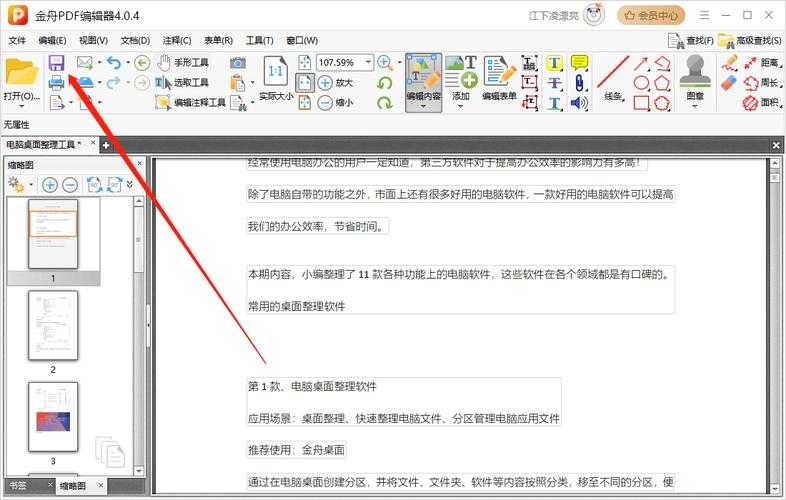The width and height of the screenshot is (786, 500).
Task: Select the 电脑桌面整理工具 document tab
Action: point(44,144)
